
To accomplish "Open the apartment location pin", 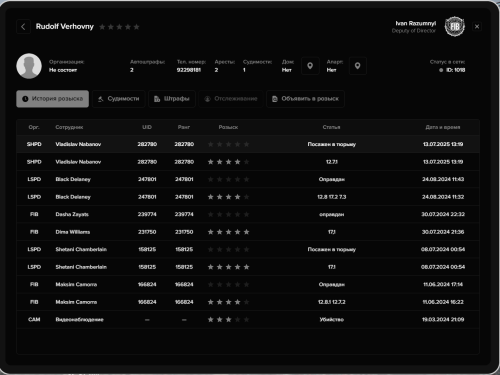I will click(x=358, y=66).
